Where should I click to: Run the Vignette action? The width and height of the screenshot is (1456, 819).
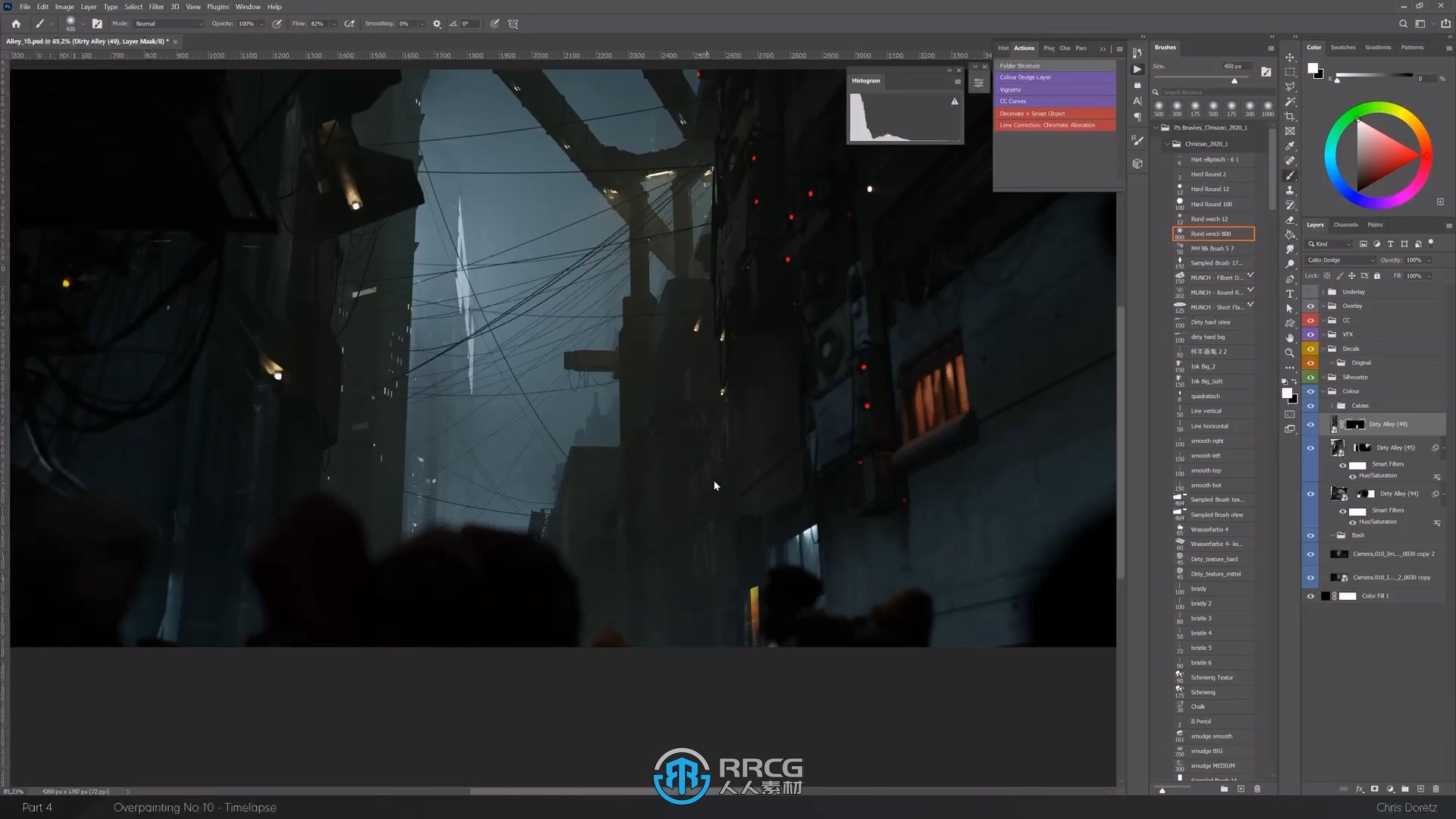[x=1055, y=89]
